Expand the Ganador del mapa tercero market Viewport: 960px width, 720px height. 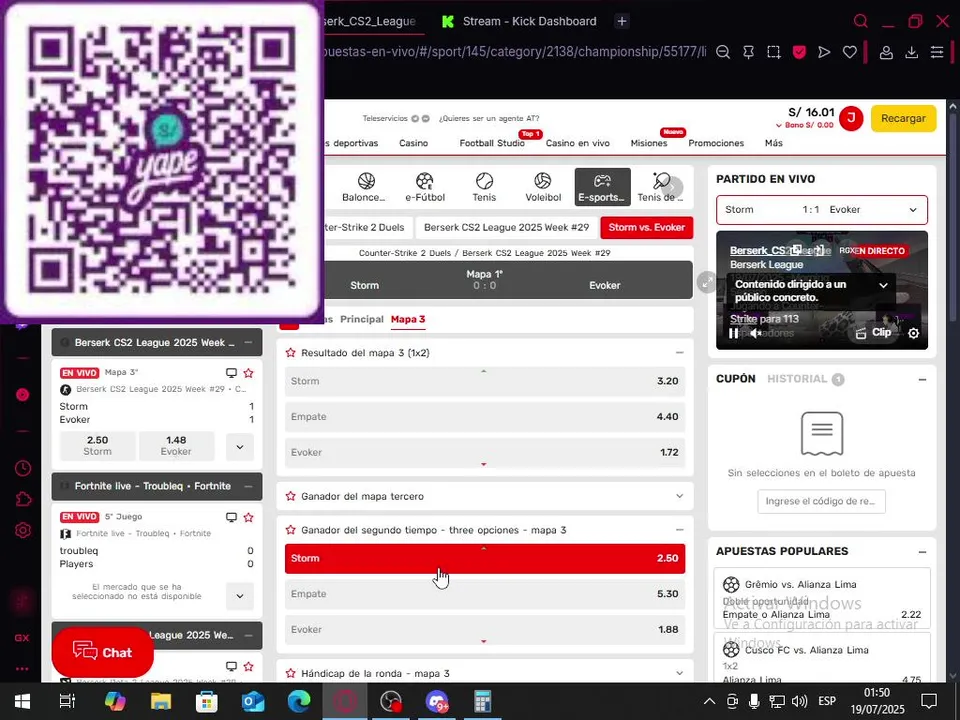pos(680,496)
